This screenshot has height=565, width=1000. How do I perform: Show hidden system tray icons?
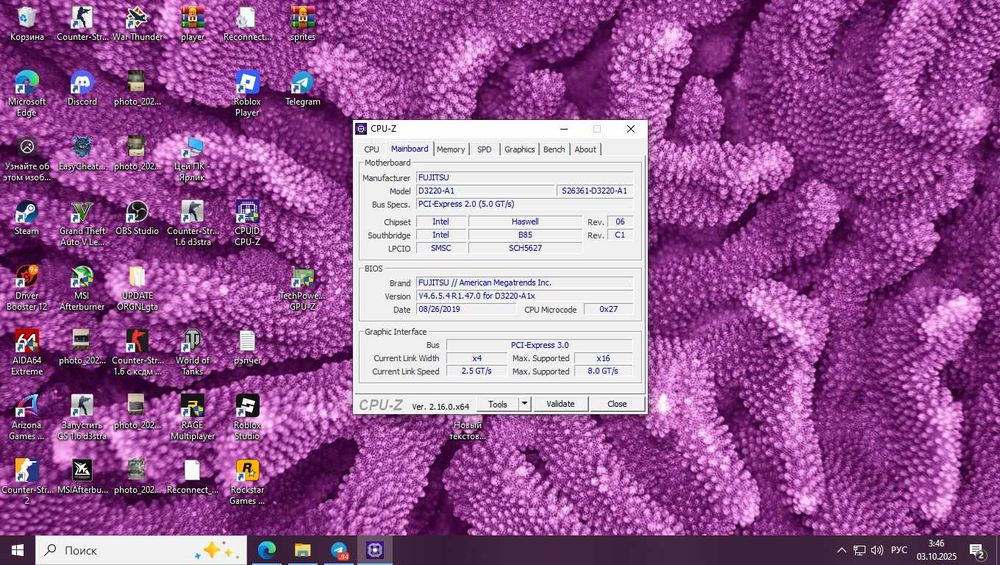841,550
